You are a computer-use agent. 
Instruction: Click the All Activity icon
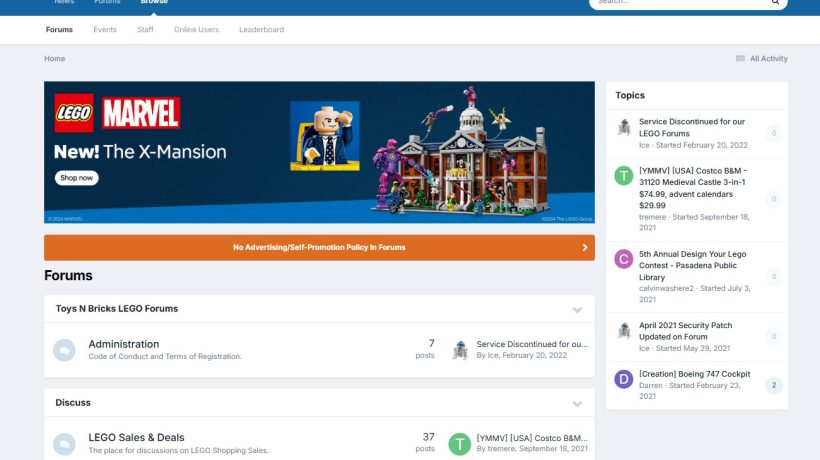pyautogui.click(x=740, y=59)
